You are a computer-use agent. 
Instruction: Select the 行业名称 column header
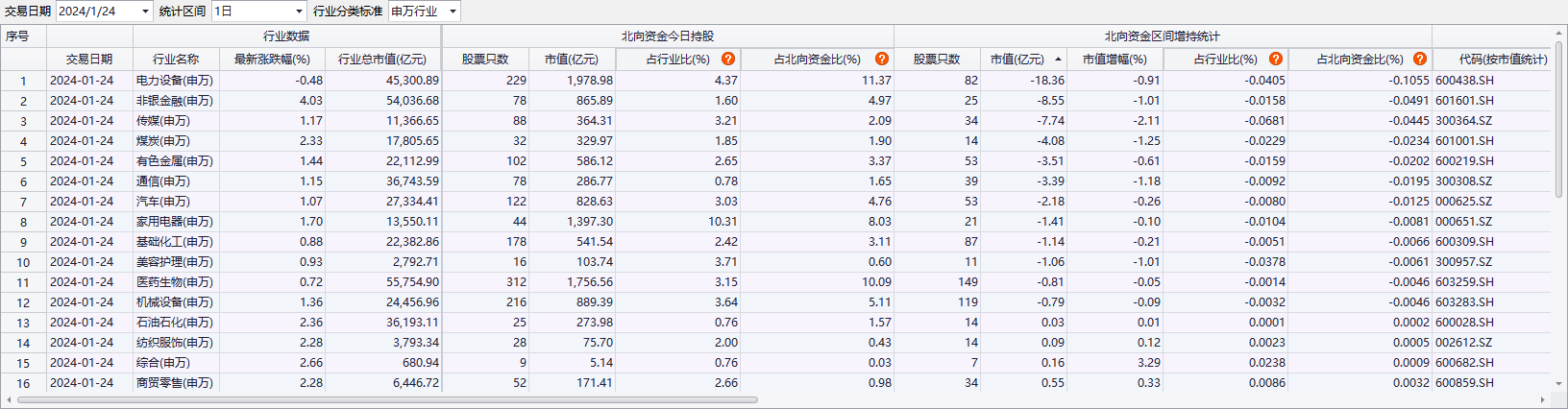176,60
